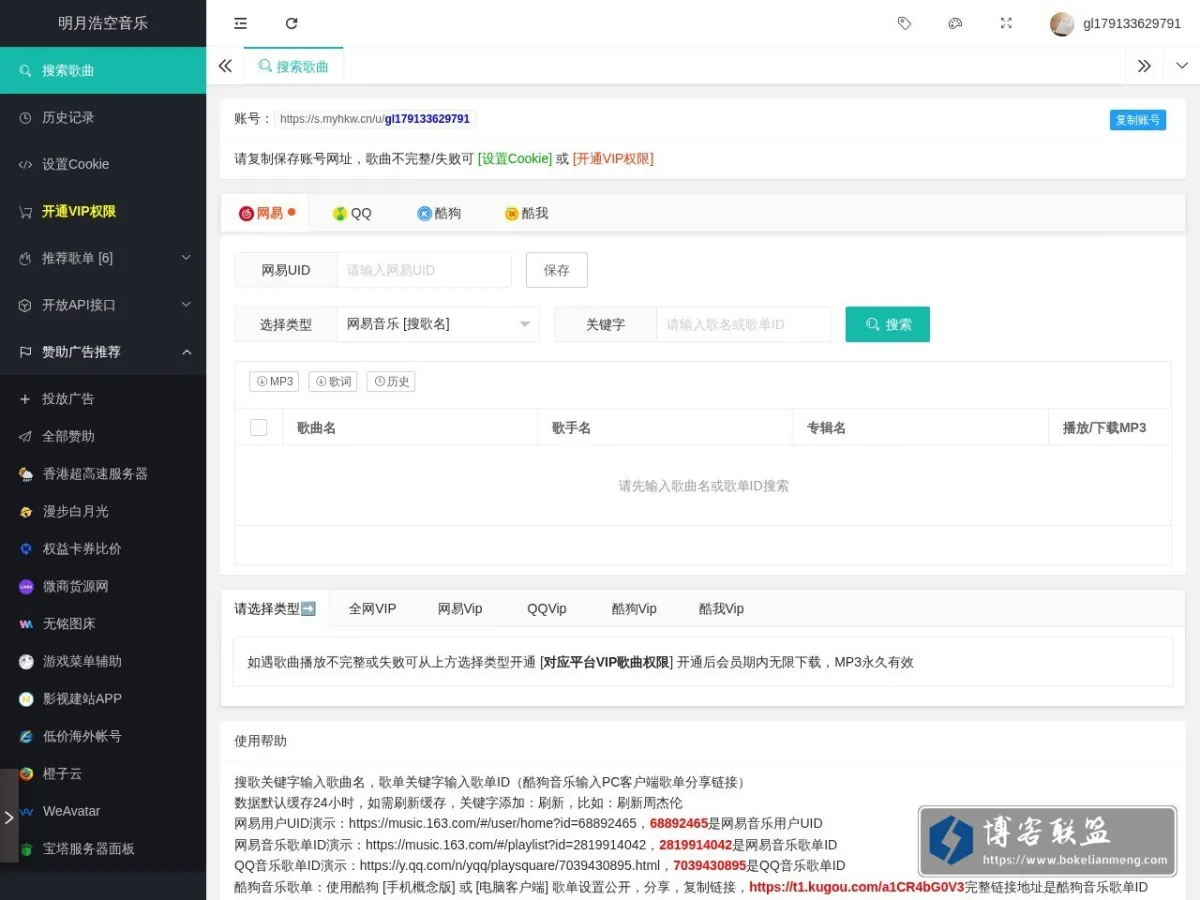Screen dimensions: 1200x900
Task: Click 请选择类型 tab label
Action: point(275,608)
